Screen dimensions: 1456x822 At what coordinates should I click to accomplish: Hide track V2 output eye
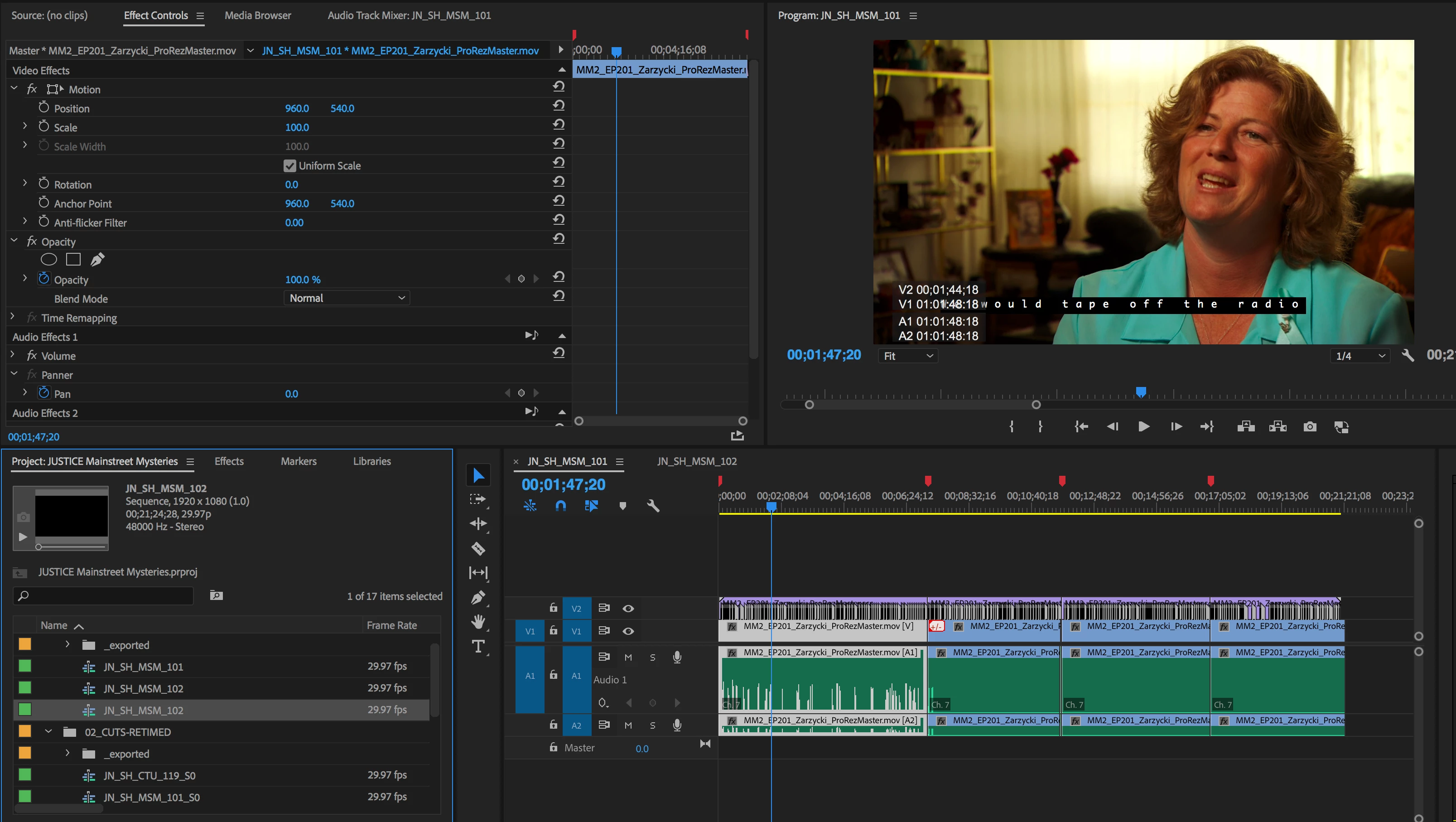click(628, 608)
